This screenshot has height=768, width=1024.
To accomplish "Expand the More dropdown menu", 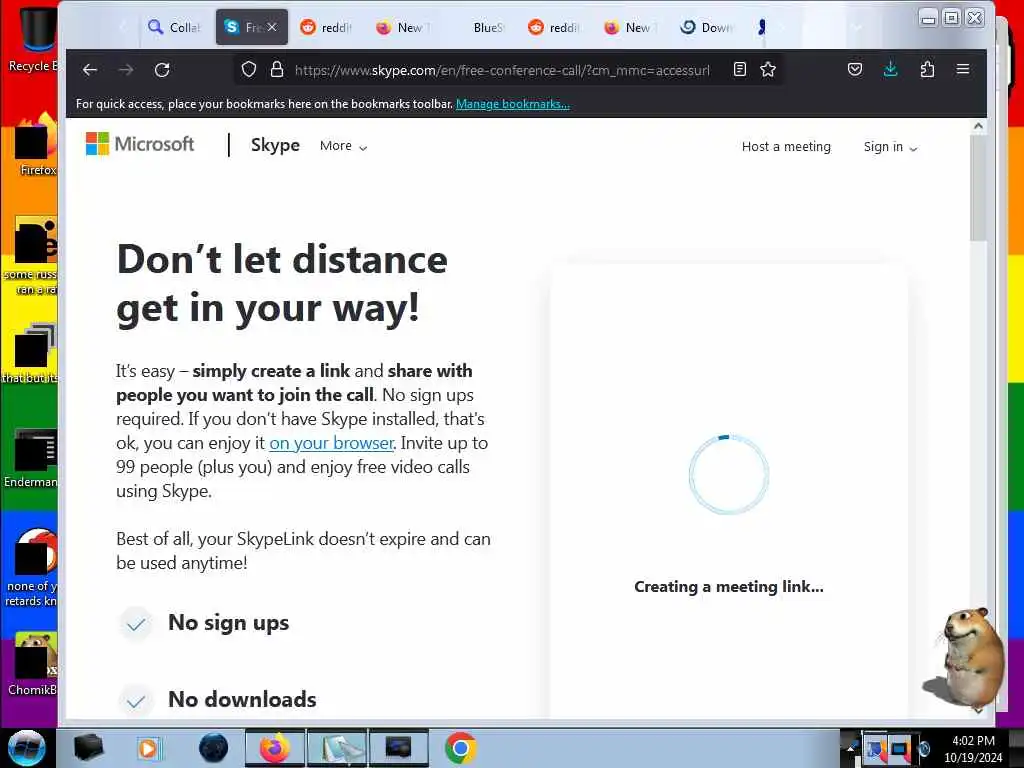I will click(x=344, y=146).
